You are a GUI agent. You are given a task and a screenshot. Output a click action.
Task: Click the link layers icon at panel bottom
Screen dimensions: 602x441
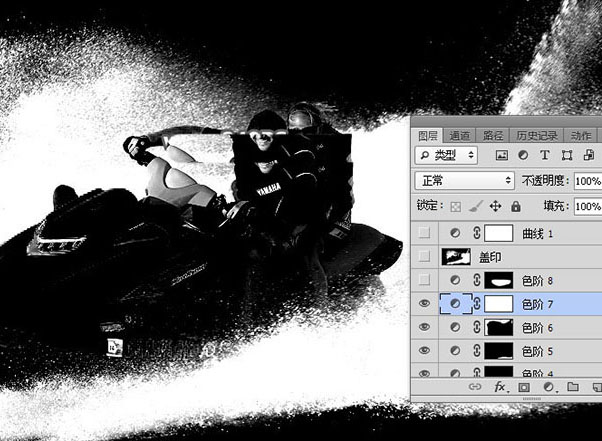[475, 387]
